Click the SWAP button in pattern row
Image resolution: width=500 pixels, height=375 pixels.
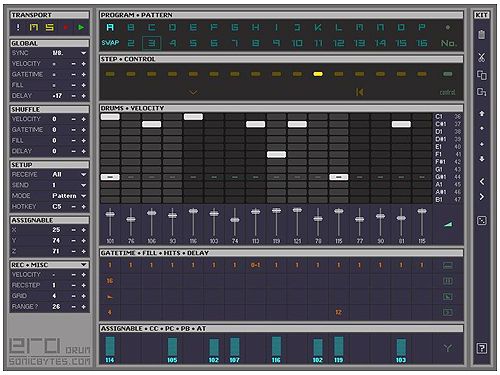(110, 43)
